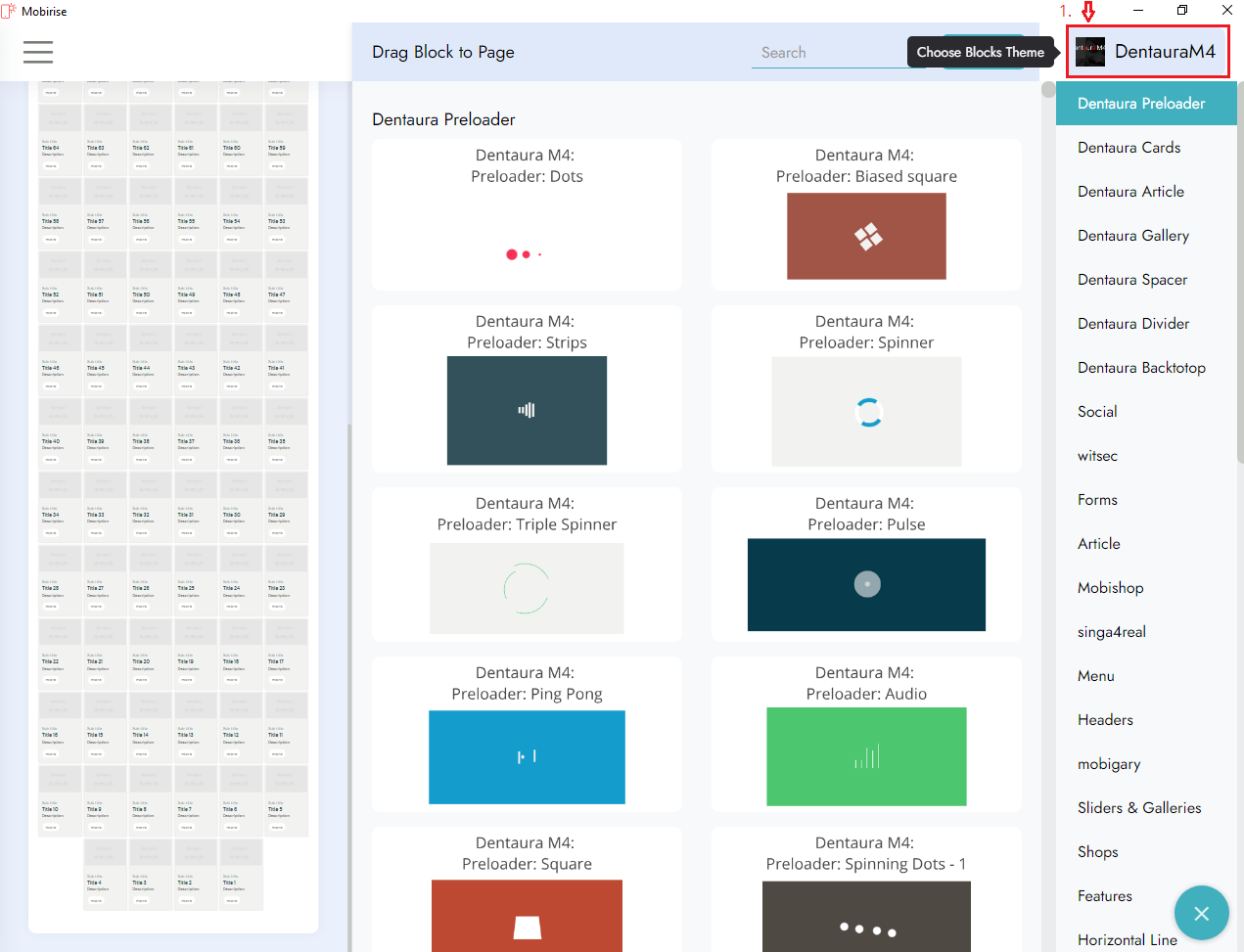Open the hamburger menu

pyautogui.click(x=38, y=52)
